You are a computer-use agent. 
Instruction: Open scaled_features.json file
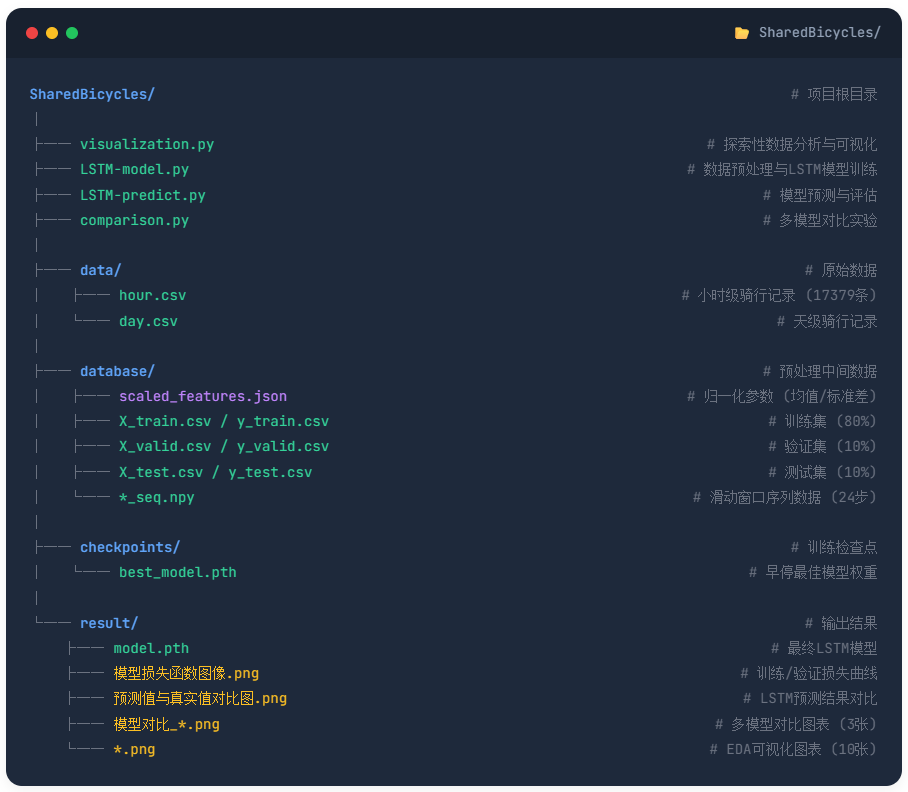(203, 396)
